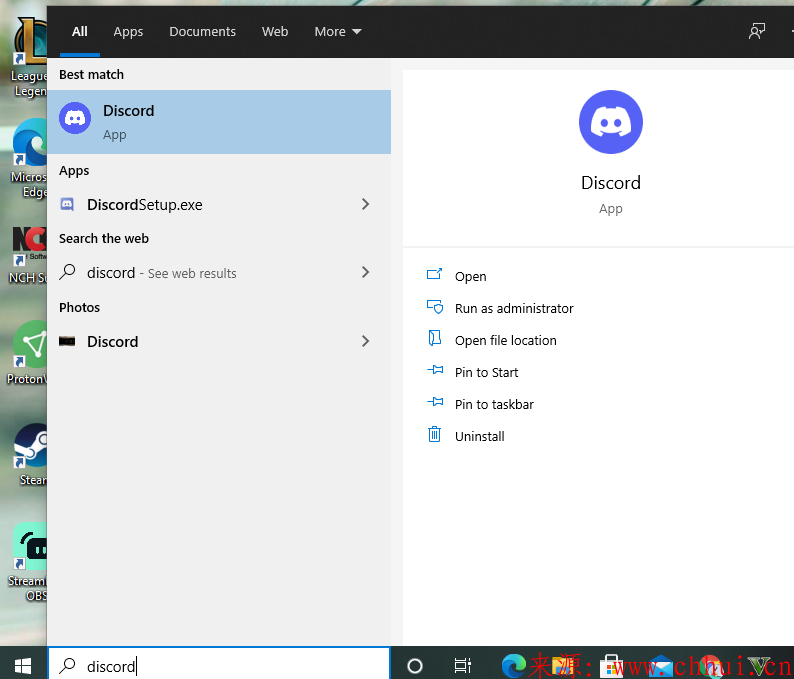This screenshot has width=794, height=679.
Task: Open the feedback icon in search header
Action: [757, 31]
